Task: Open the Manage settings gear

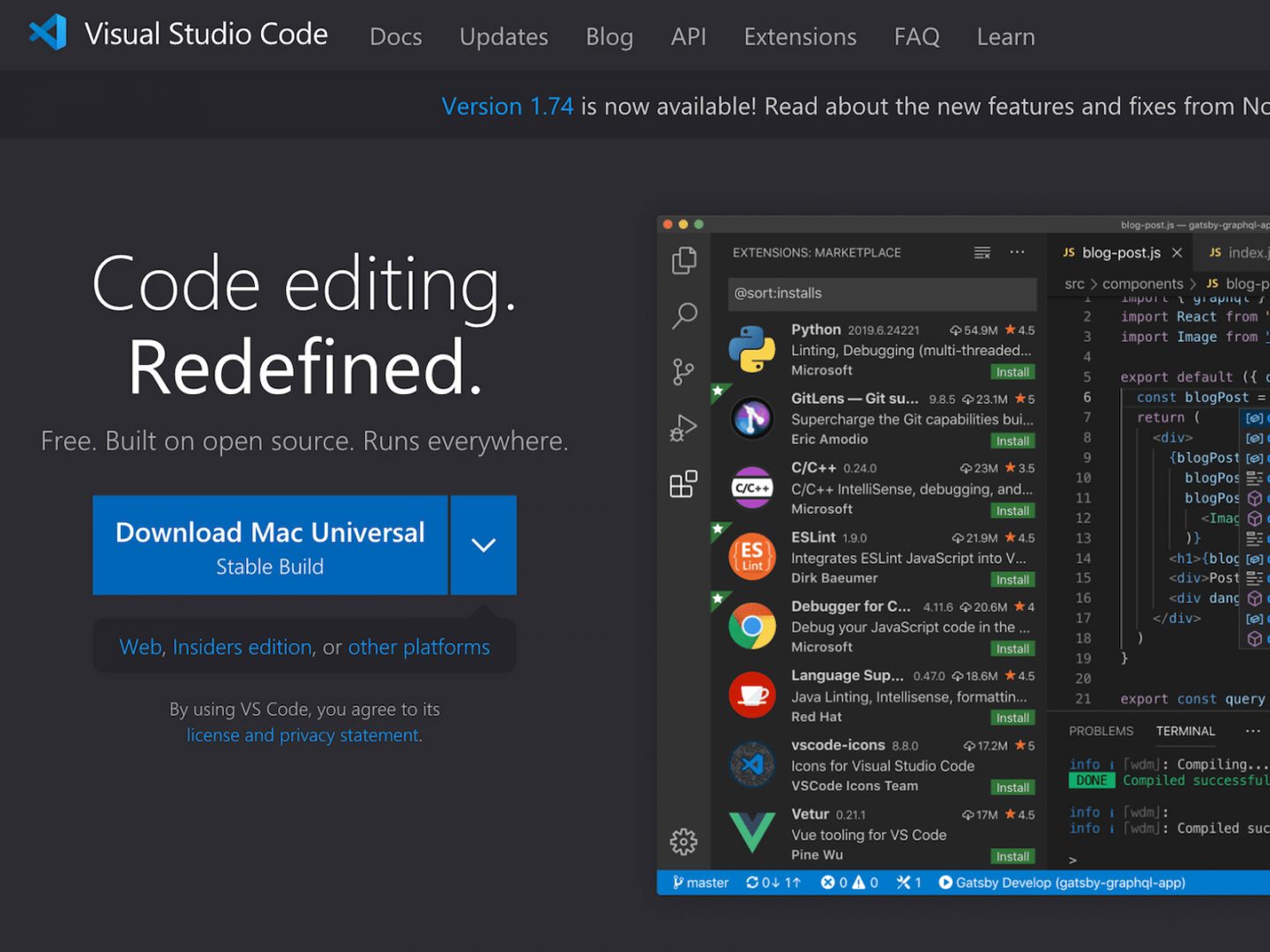Action: point(682,842)
